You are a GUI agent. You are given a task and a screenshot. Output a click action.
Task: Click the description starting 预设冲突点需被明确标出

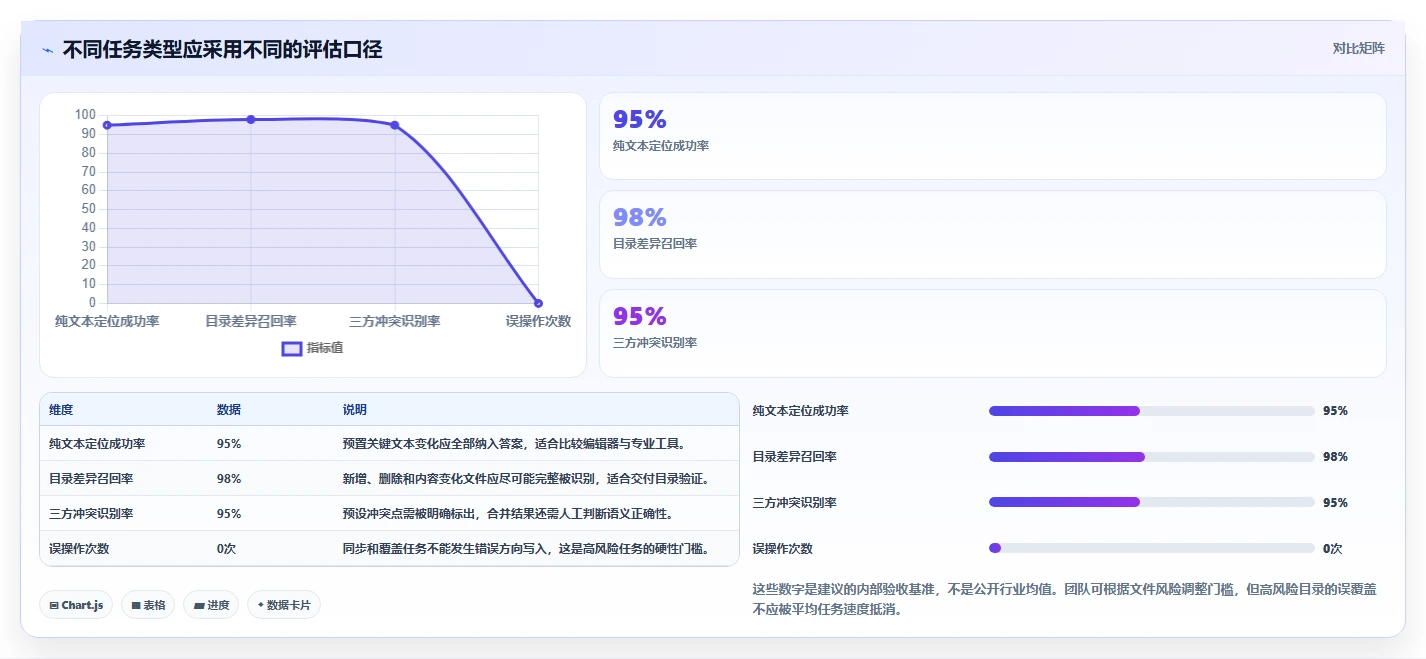[509, 513]
